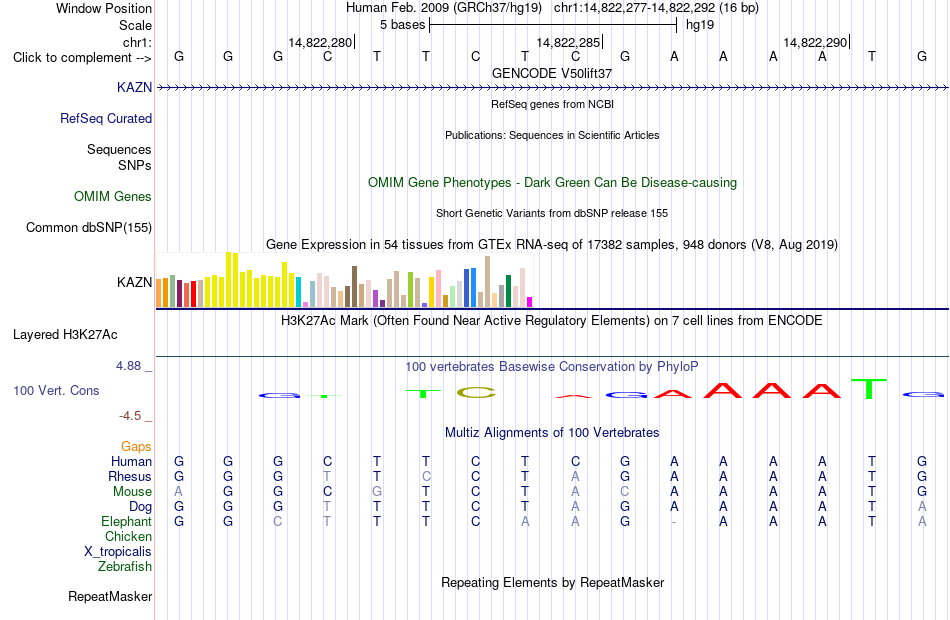Click the 14,822,290 position marker

coord(815,42)
